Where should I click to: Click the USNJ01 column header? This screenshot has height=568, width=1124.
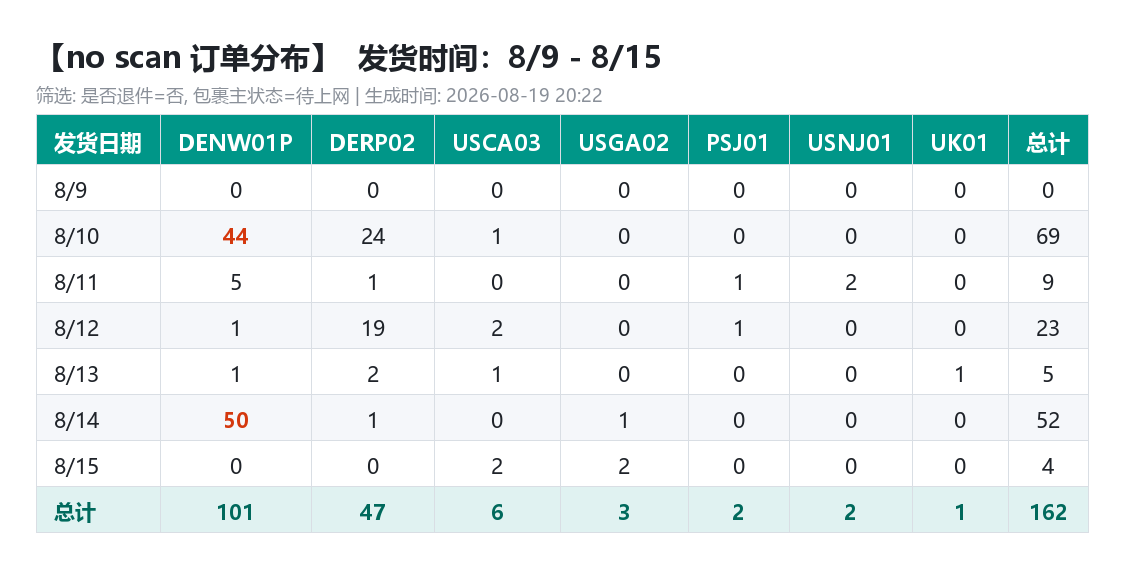(850, 142)
